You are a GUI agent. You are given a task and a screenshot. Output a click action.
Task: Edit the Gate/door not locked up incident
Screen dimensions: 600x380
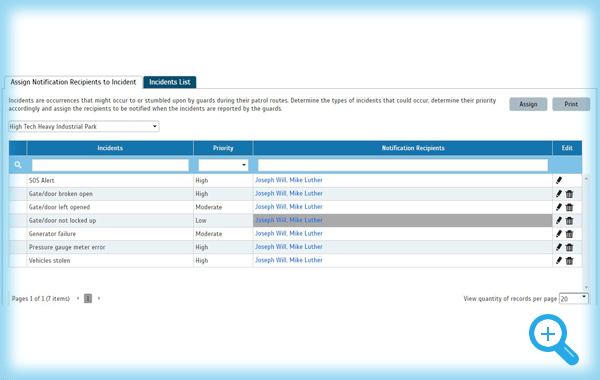click(x=559, y=220)
